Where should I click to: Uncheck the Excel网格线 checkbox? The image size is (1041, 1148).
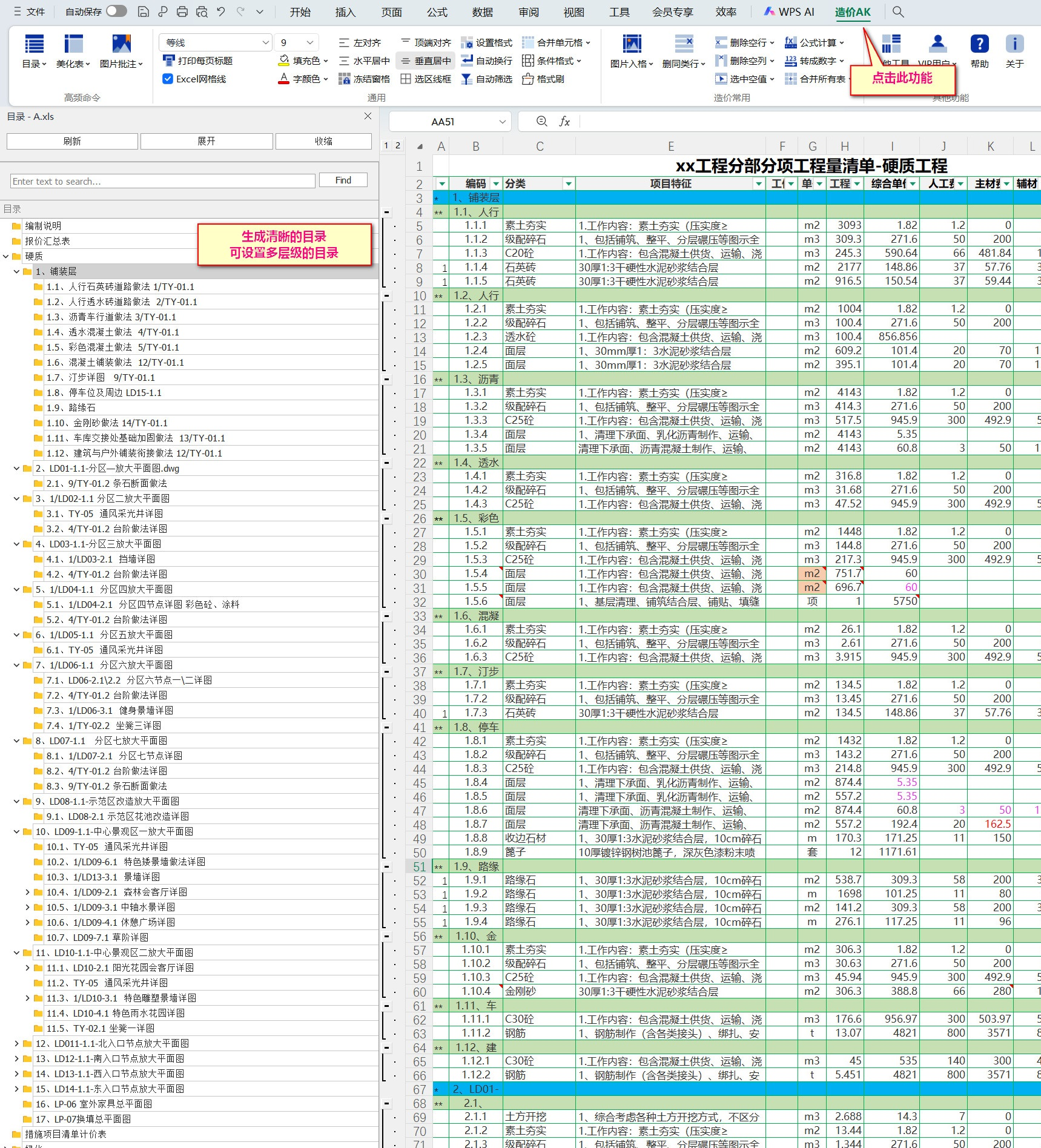(168, 79)
